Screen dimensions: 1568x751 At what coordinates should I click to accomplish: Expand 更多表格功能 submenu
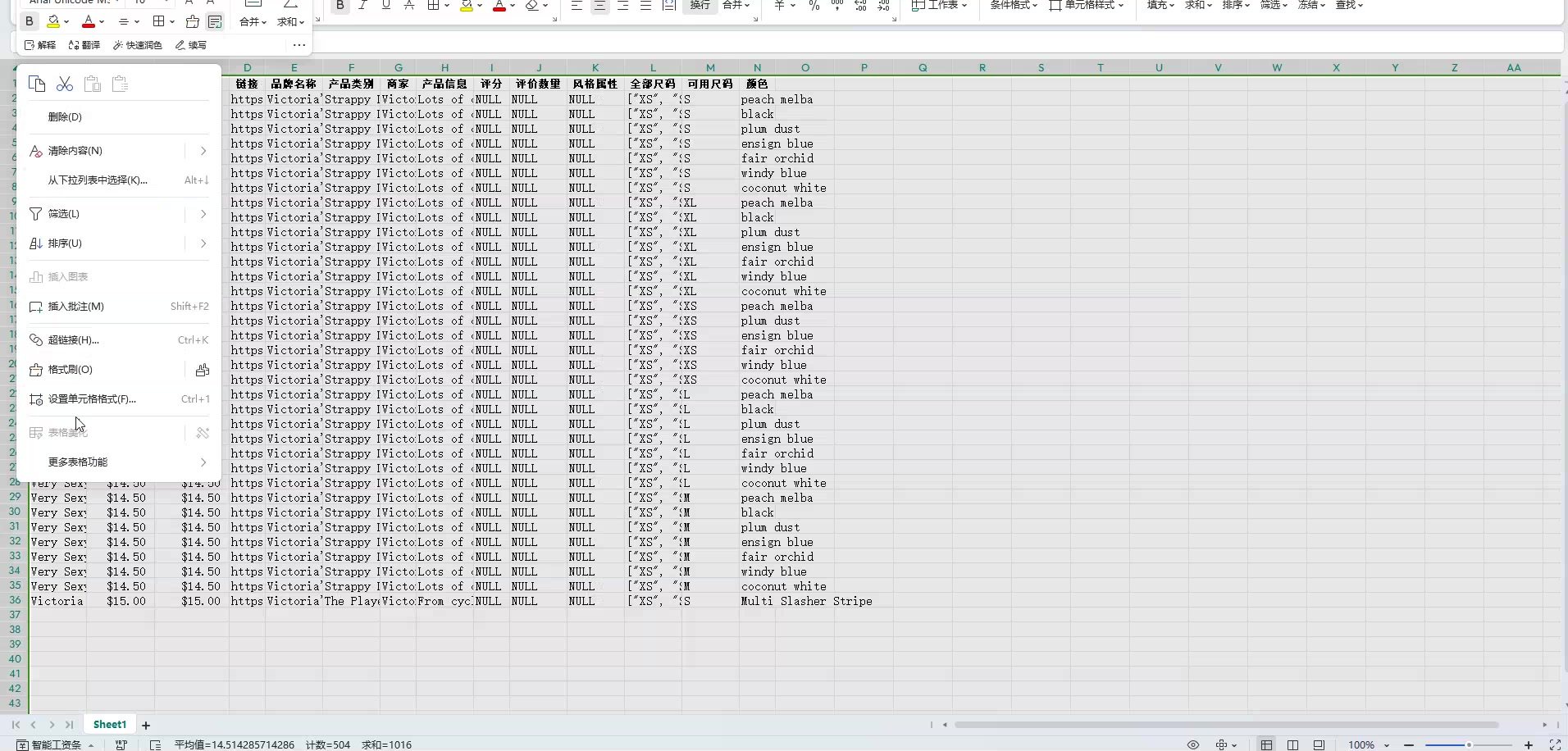point(119,462)
